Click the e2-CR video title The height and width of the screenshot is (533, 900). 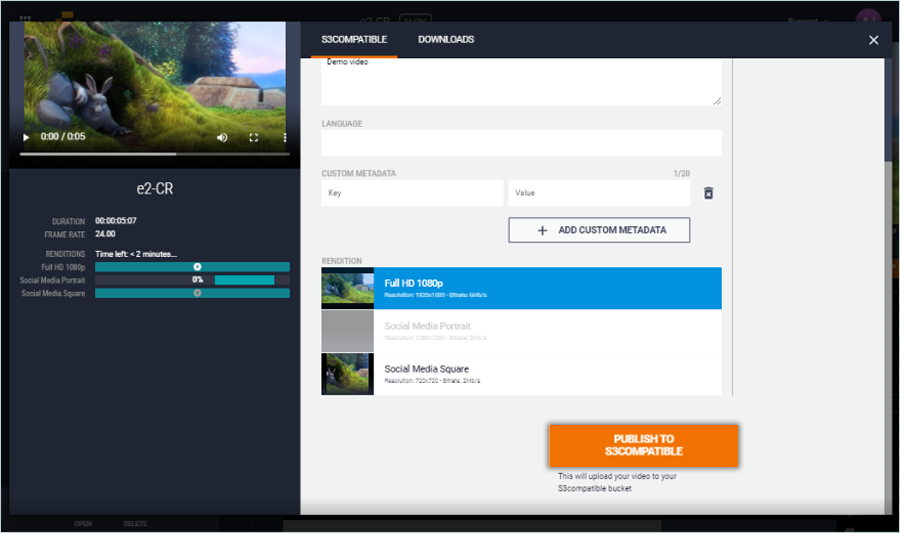click(x=154, y=188)
